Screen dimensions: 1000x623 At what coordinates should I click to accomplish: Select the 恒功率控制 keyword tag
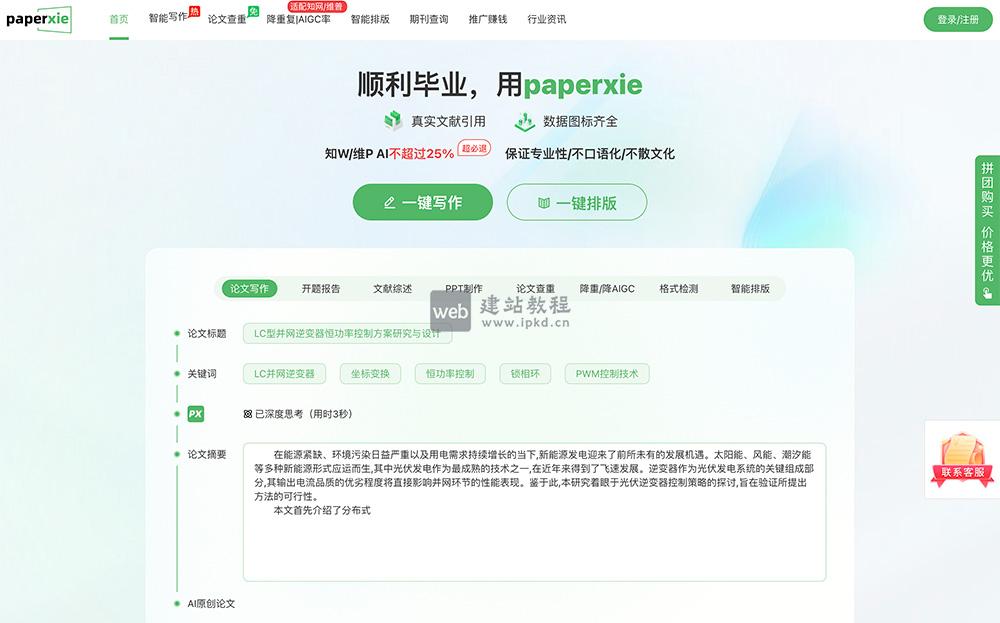pos(450,374)
